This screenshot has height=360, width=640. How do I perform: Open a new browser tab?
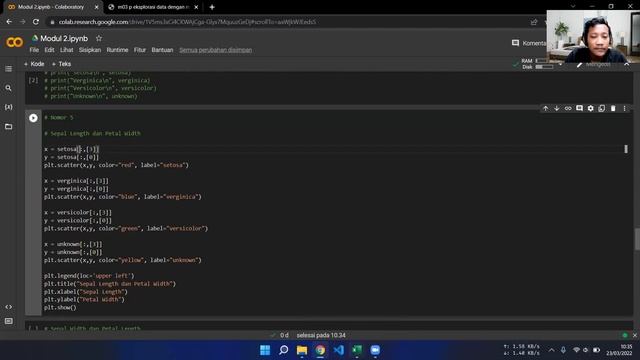coord(212,7)
